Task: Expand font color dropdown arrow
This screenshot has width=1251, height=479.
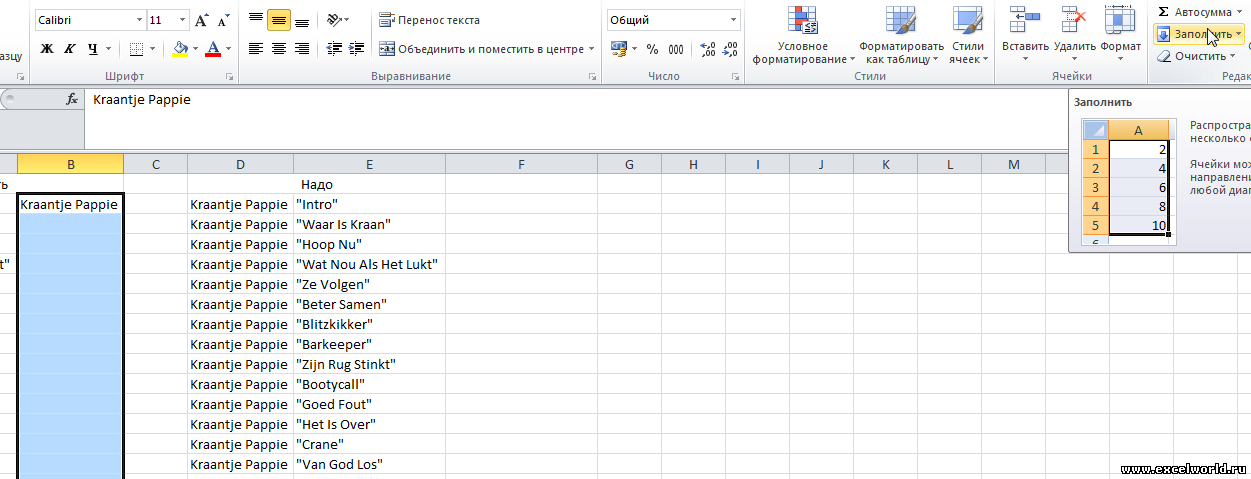Action: pos(228,48)
